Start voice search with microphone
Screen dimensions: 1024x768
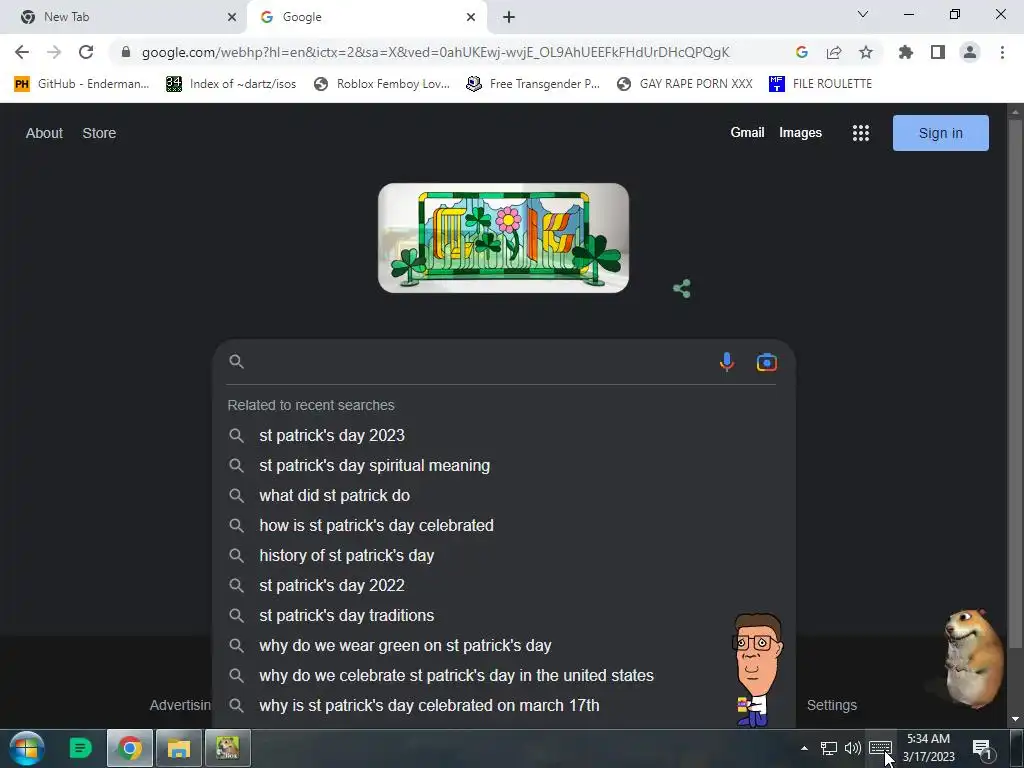[727, 362]
